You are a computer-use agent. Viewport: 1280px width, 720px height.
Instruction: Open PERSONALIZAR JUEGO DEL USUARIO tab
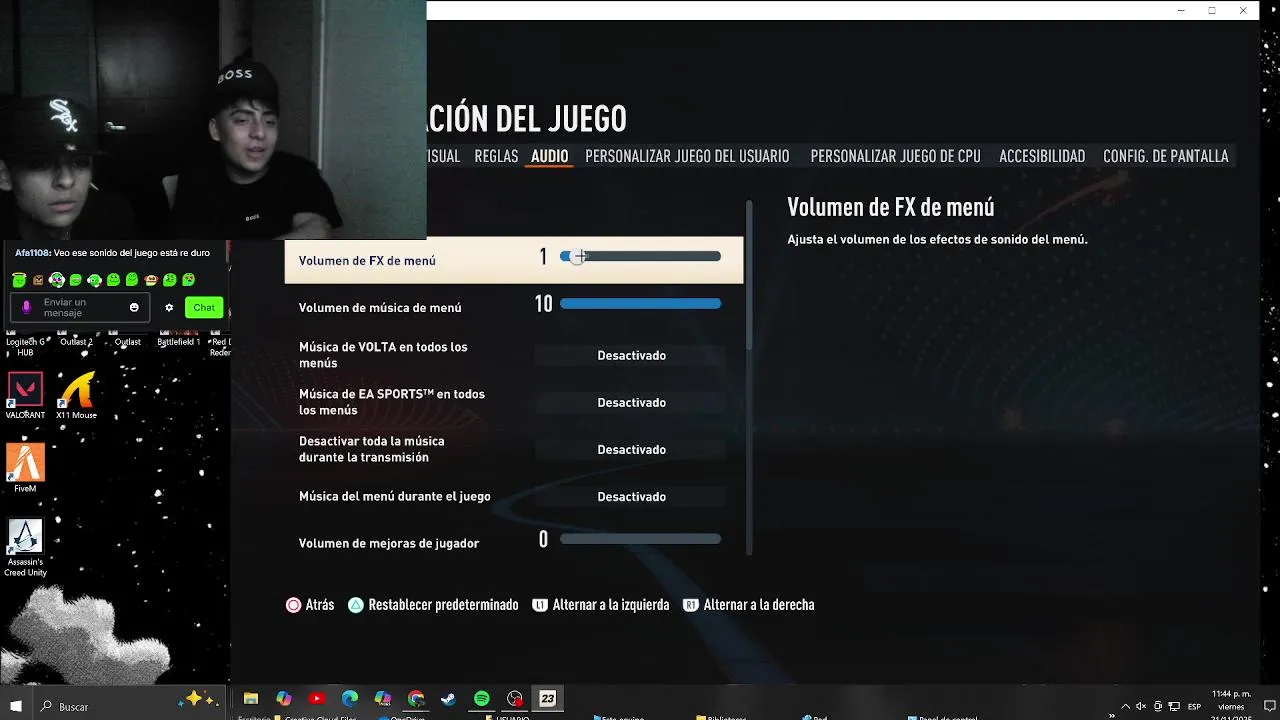tap(687, 156)
